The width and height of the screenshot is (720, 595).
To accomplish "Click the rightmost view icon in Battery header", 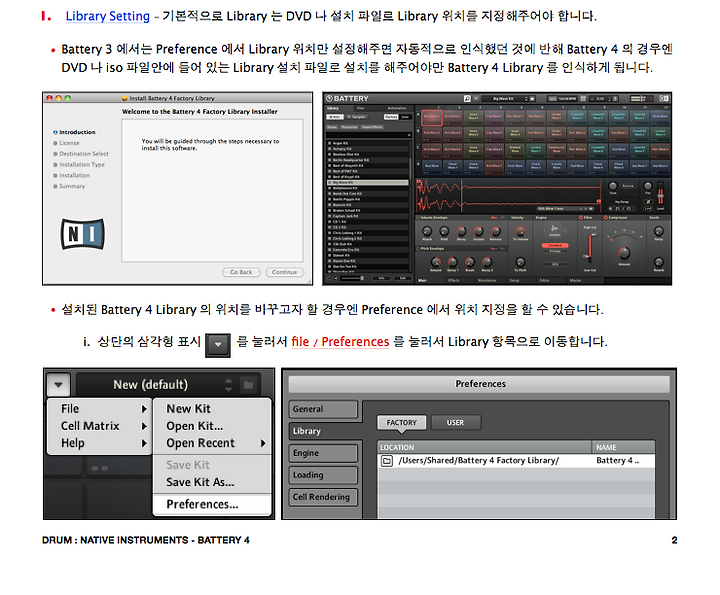I will [664, 98].
